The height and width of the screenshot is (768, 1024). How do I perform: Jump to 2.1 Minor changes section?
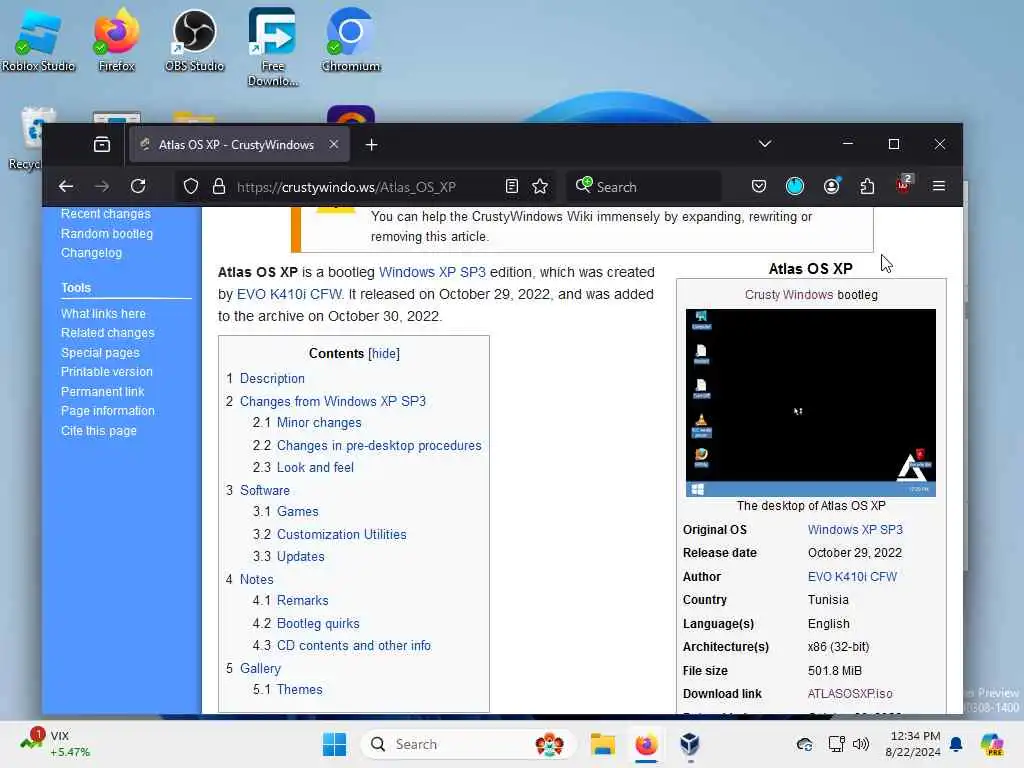319,423
